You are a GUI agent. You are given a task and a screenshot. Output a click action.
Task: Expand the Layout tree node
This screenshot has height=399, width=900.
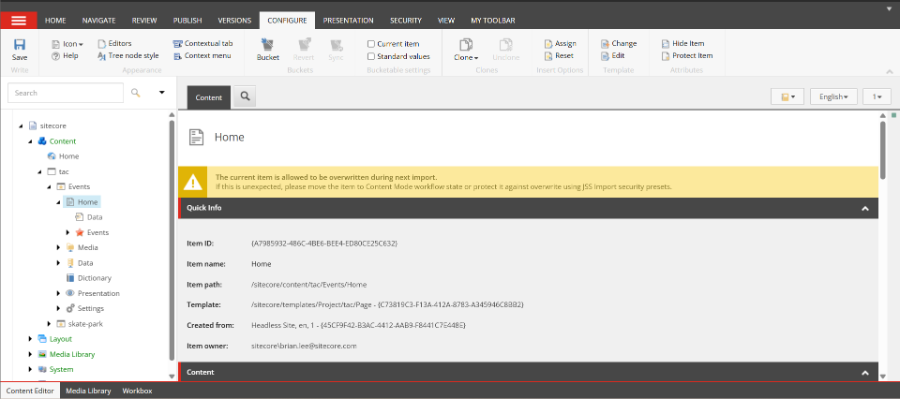point(30,339)
